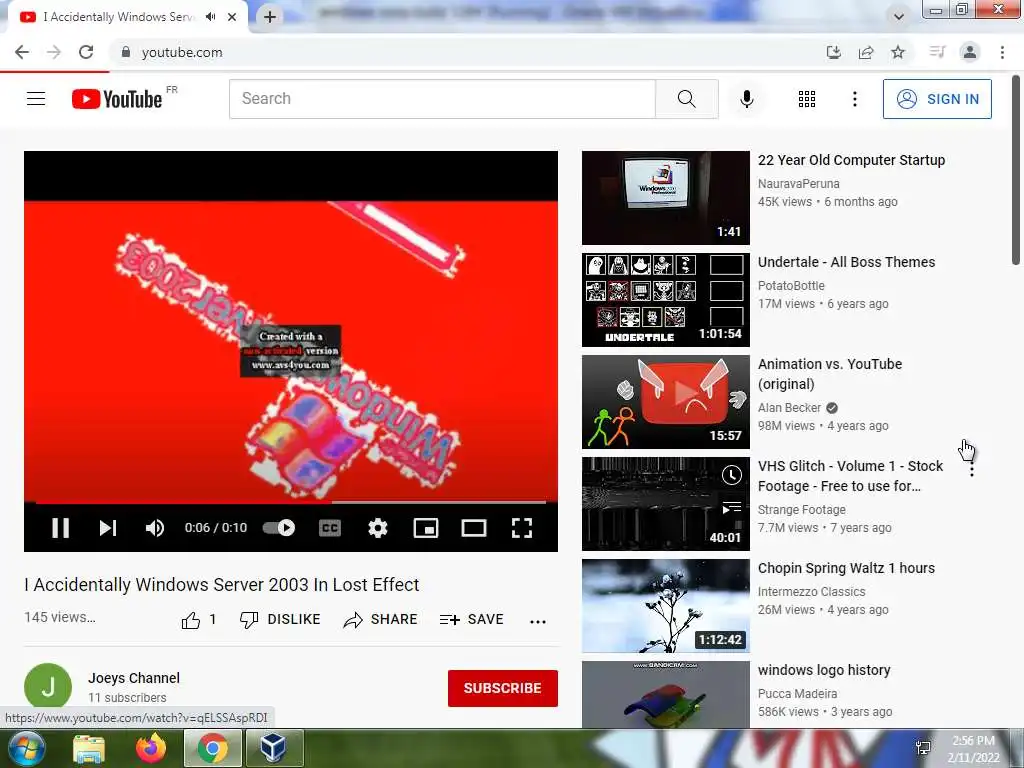Mute tab via speaker icon

point(210,17)
